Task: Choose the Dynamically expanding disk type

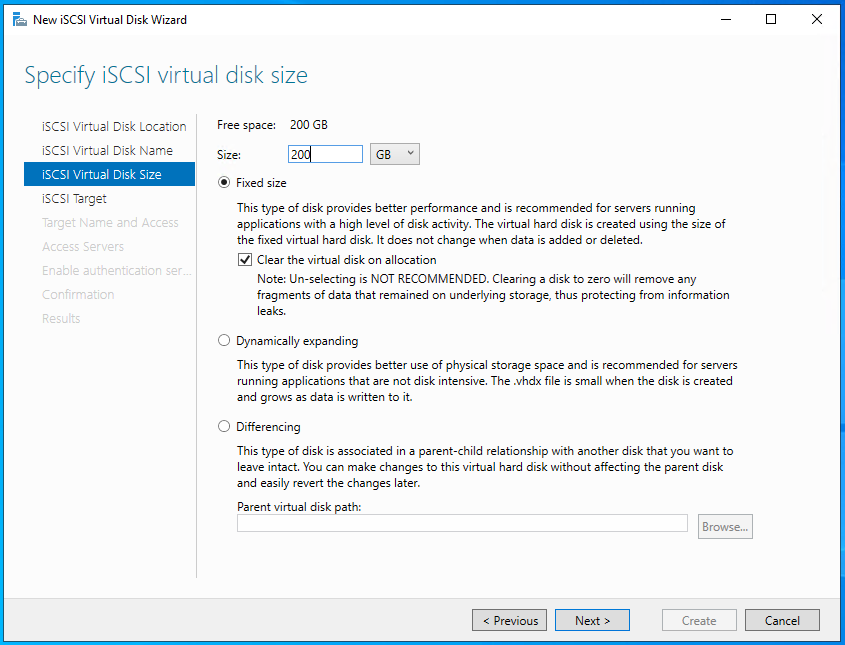Action: pos(224,341)
